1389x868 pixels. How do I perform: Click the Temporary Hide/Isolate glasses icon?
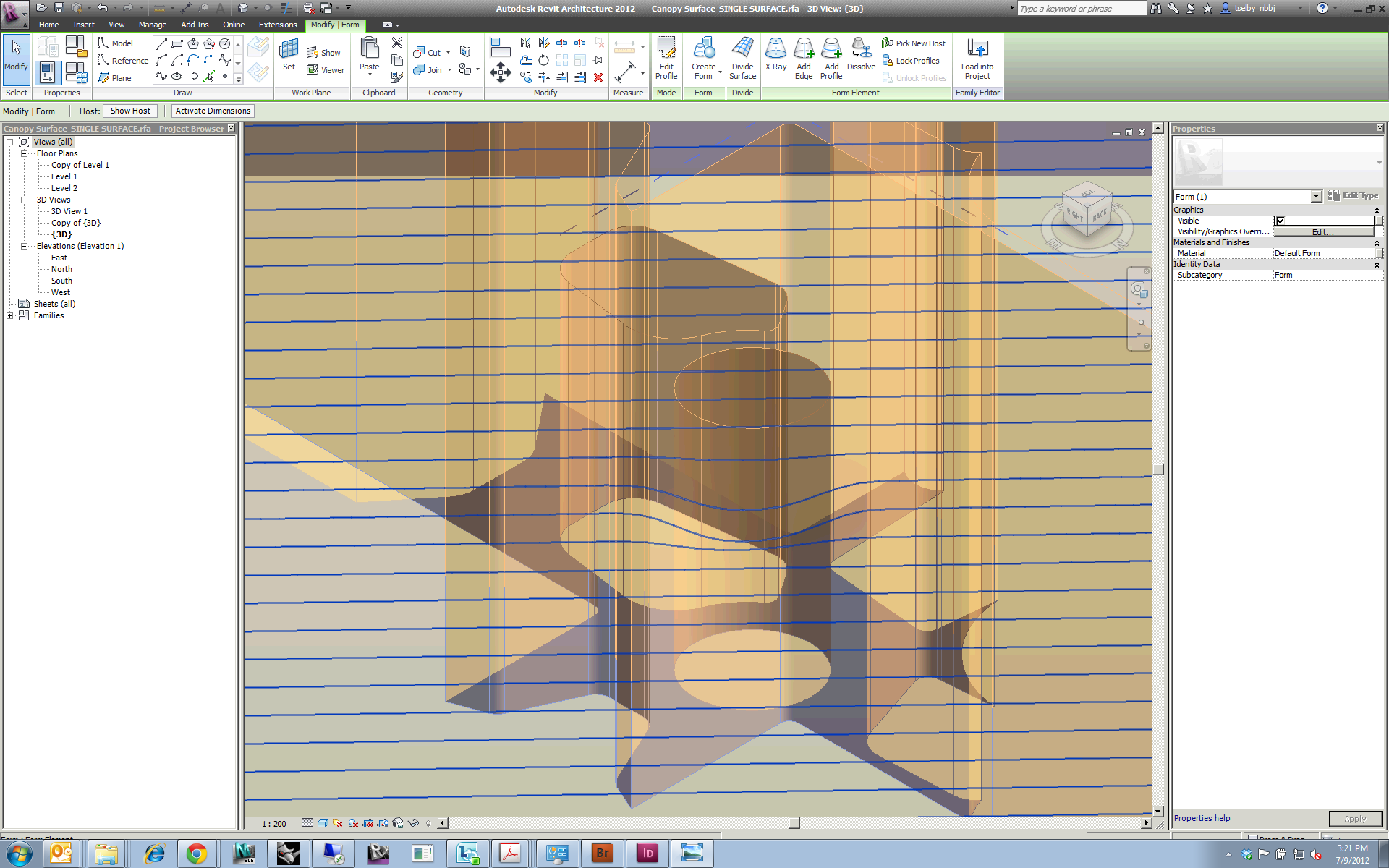pos(413,823)
